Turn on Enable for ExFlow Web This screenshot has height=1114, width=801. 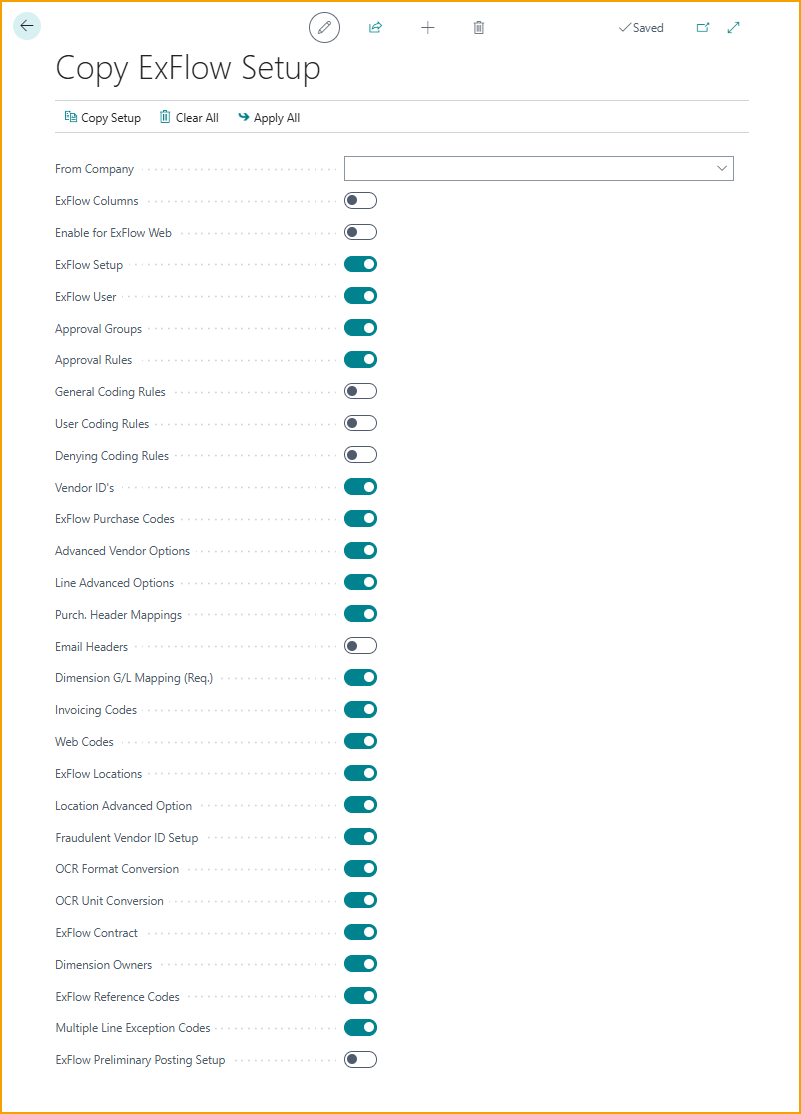click(360, 233)
